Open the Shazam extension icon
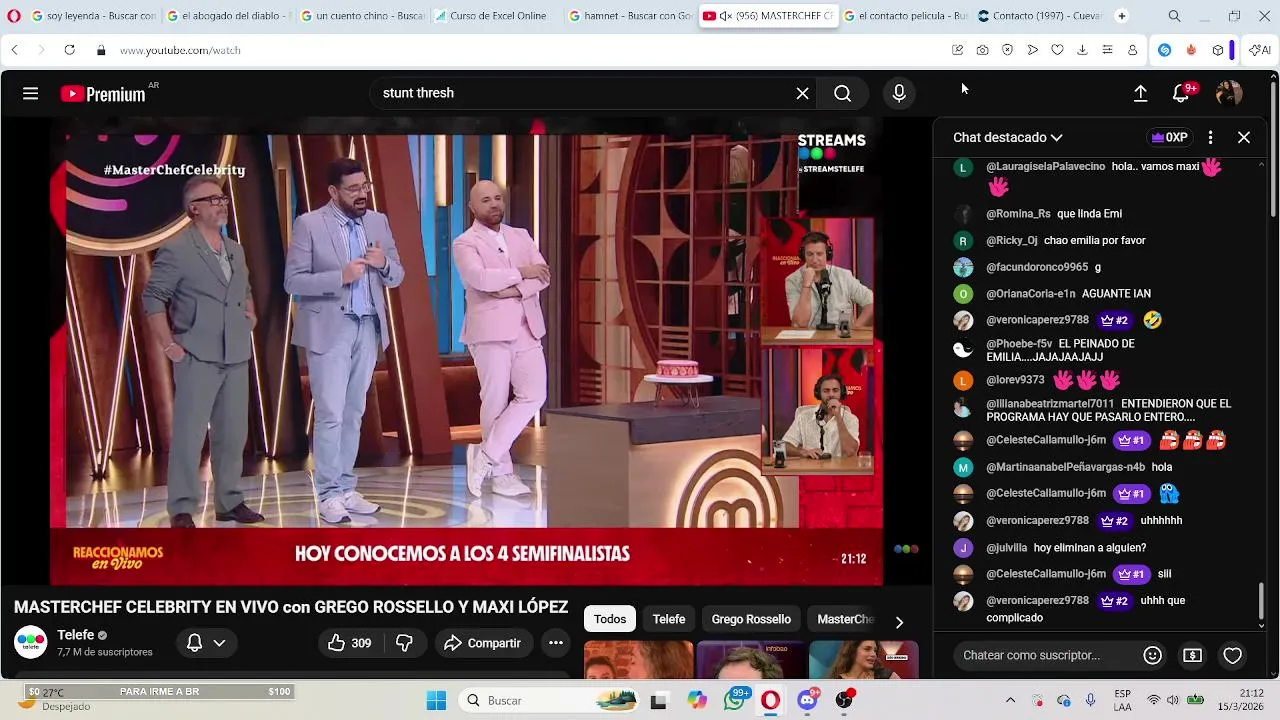The width and height of the screenshot is (1280, 720). click(1164, 50)
